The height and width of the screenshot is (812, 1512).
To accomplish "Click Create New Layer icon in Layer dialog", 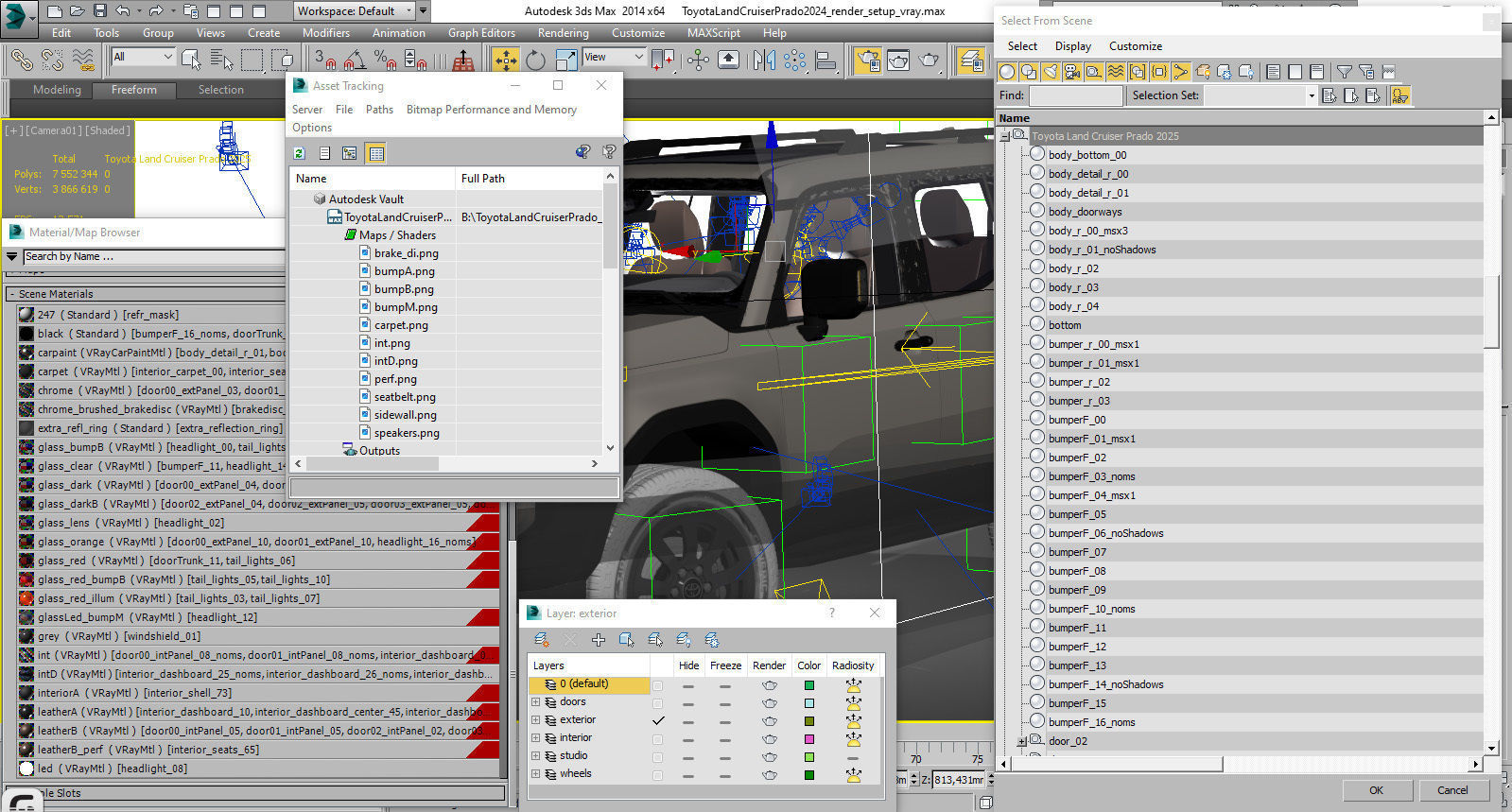I will point(542,640).
